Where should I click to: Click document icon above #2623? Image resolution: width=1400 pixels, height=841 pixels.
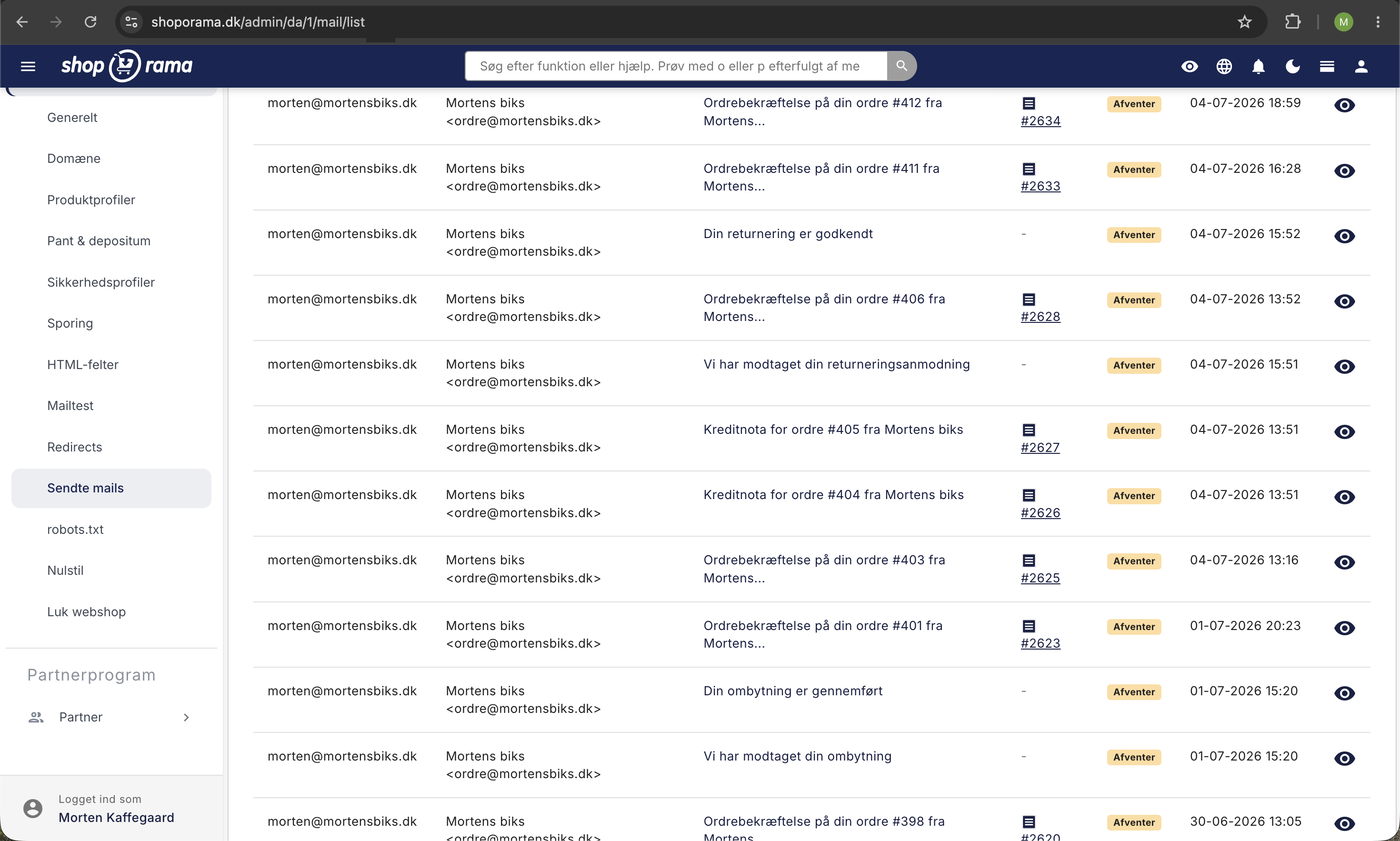(1029, 626)
